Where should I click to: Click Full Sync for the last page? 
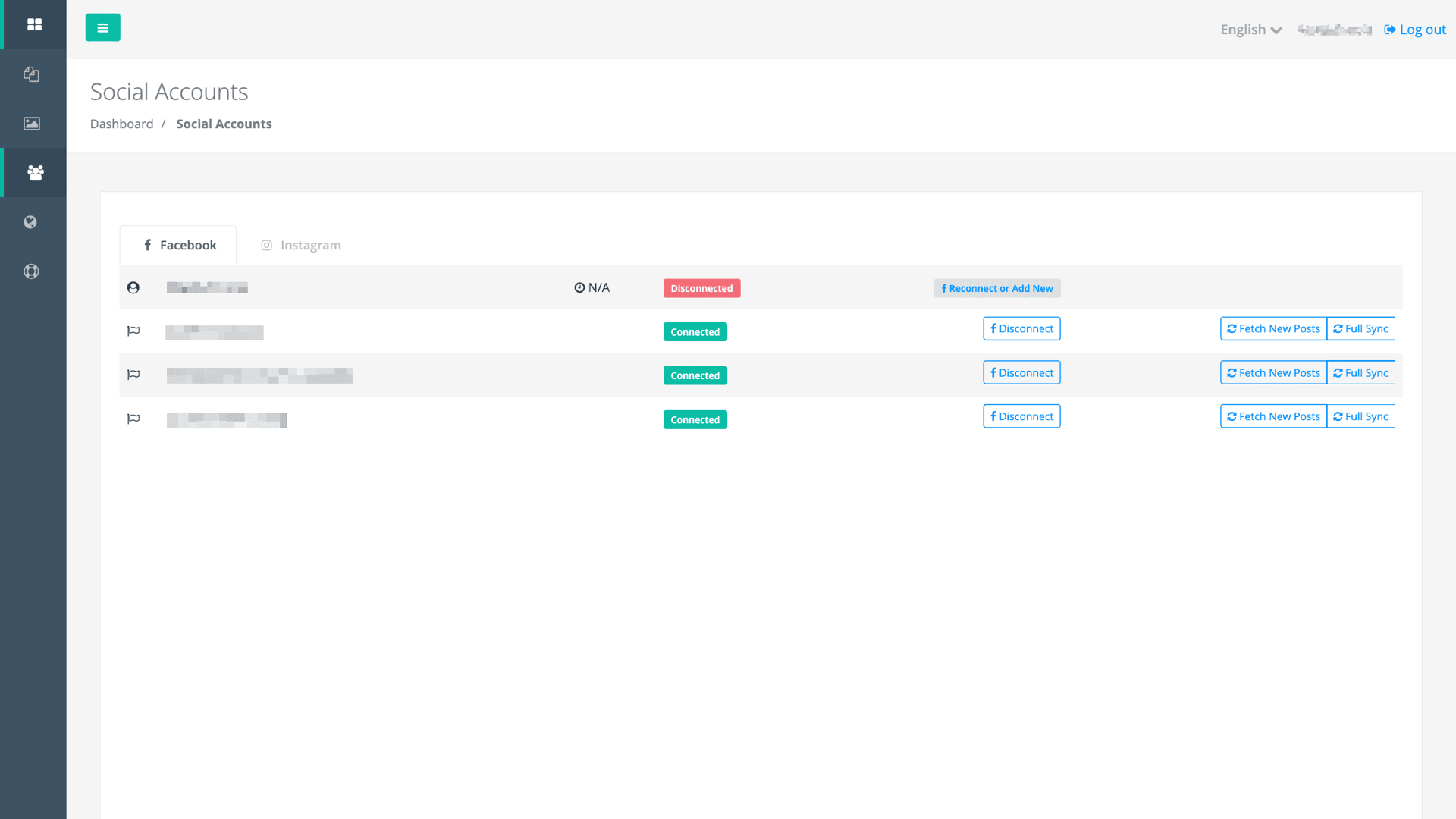pyautogui.click(x=1360, y=417)
